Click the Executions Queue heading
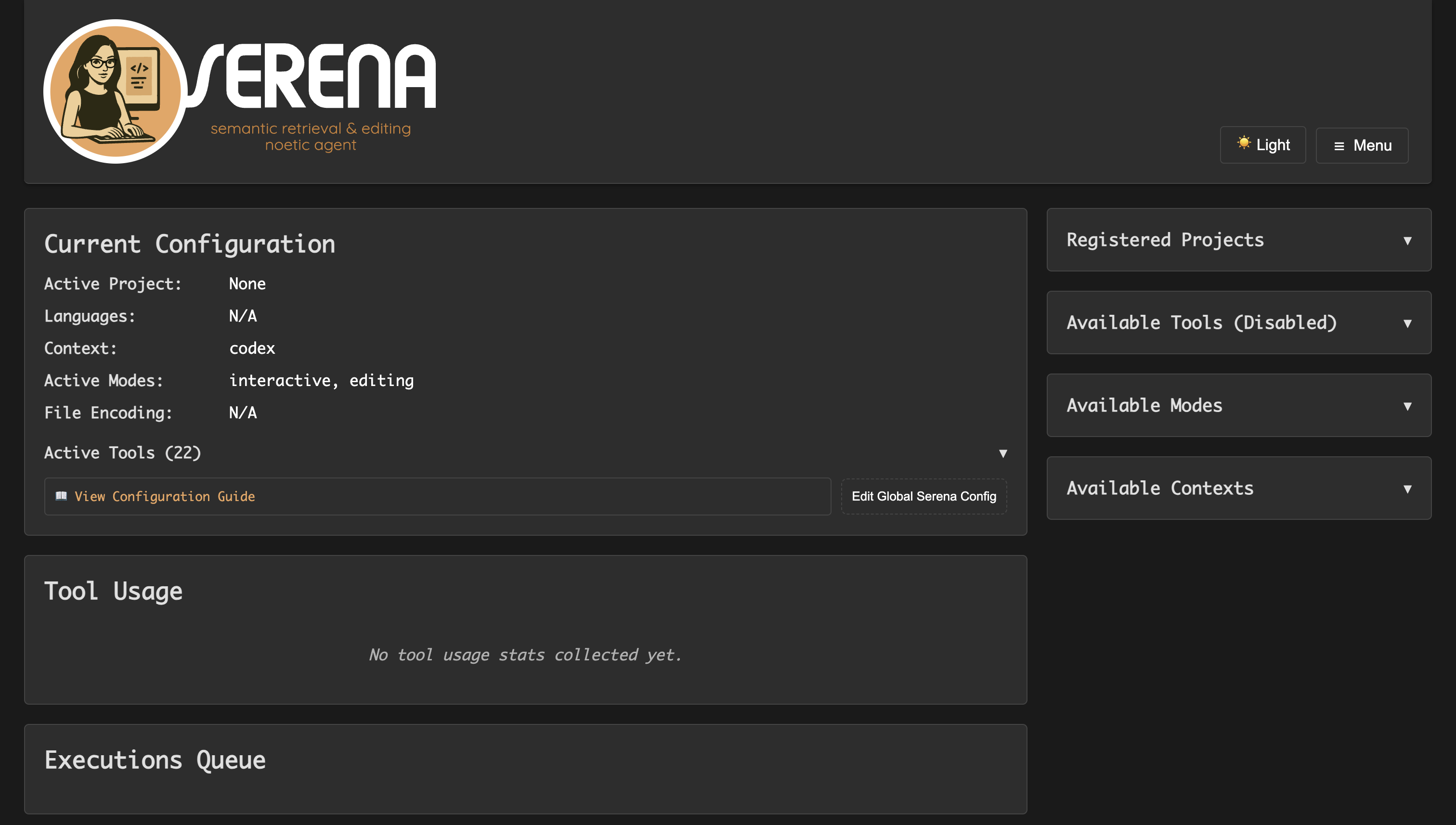 pyautogui.click(x=155, y=760)
